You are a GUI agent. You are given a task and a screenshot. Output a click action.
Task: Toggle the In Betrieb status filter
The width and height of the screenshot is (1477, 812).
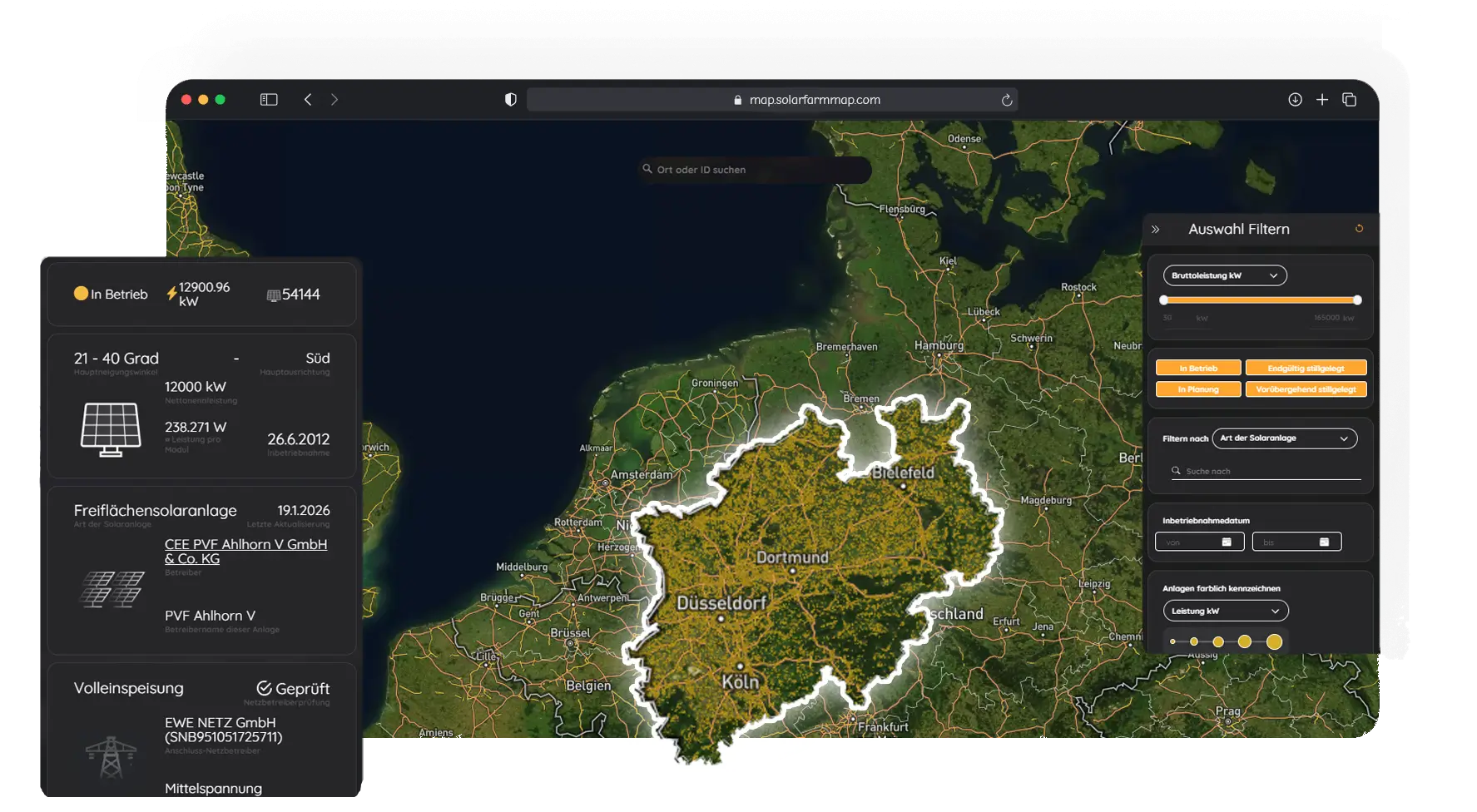tap(1197, 367)
